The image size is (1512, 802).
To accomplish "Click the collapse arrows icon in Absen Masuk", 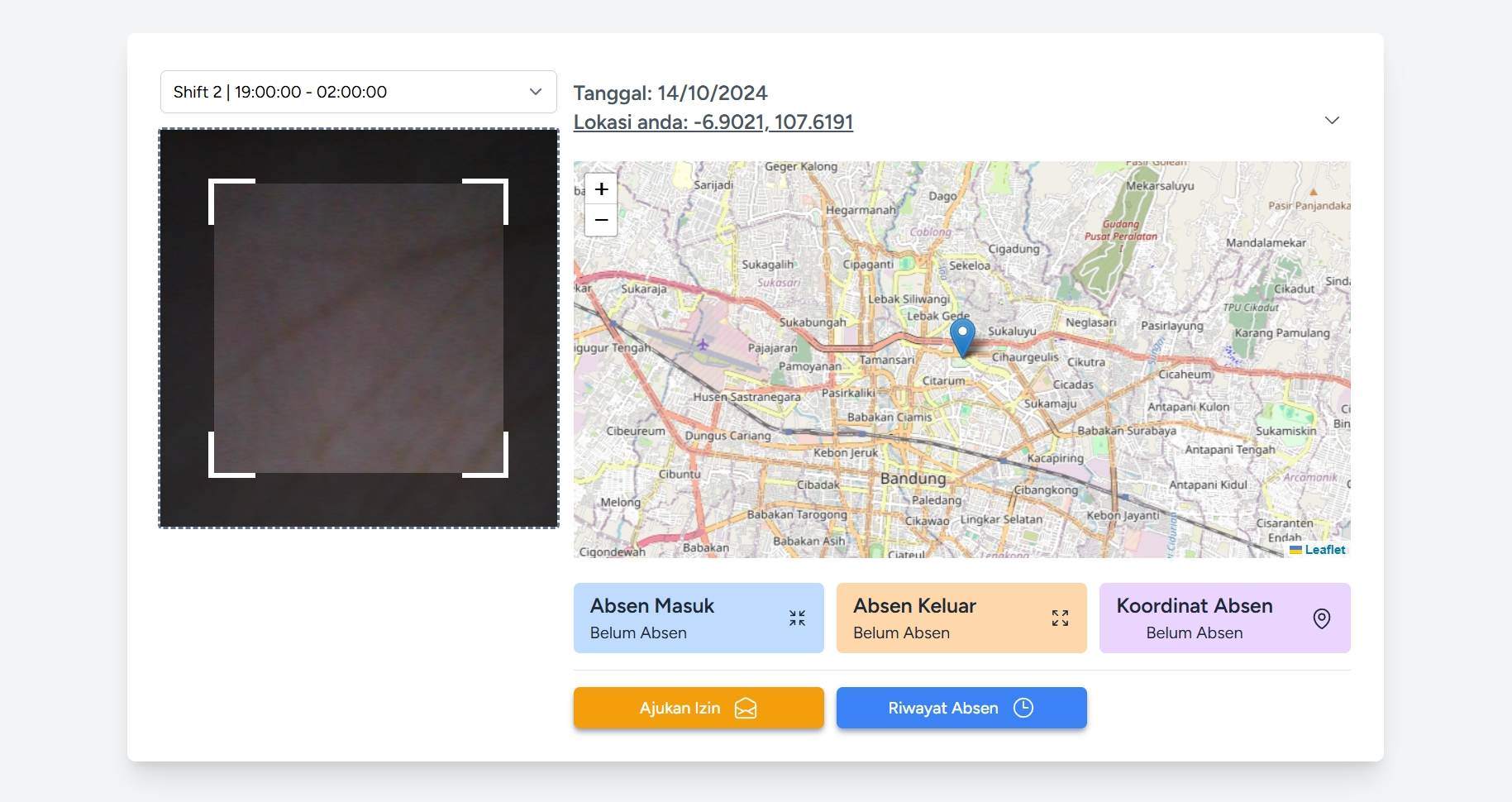I will coord(797,618).
